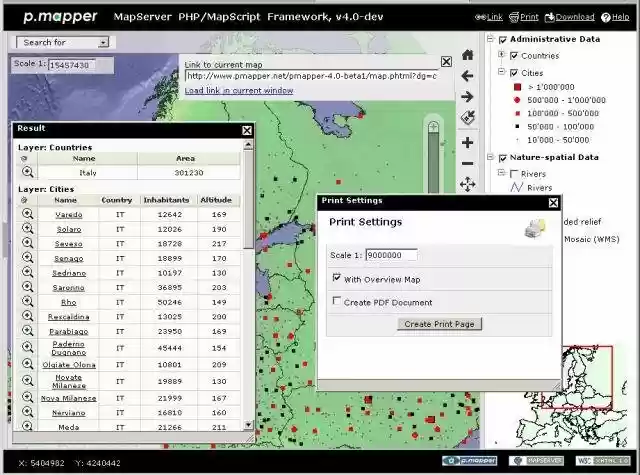This screenshot has width=640, height=475.
Task: Enable the Rivers layer checkbox
Action: pos(514,174)
